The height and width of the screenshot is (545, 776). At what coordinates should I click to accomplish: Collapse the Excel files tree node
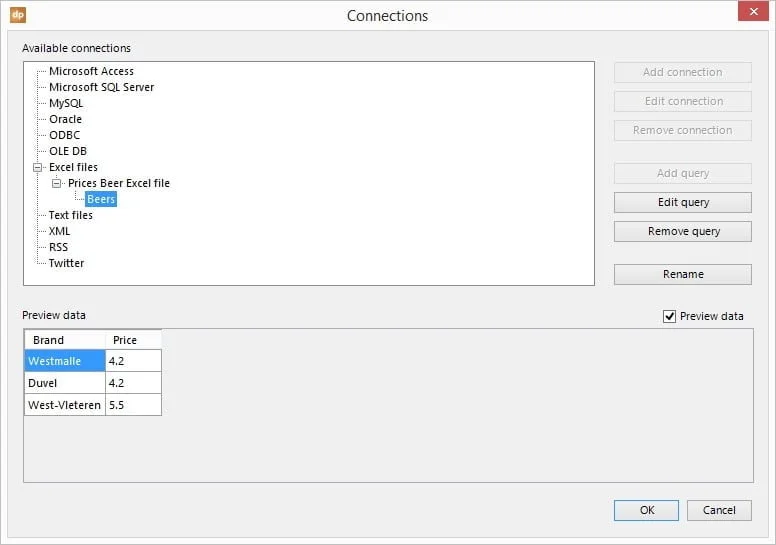tap(38, 167)
